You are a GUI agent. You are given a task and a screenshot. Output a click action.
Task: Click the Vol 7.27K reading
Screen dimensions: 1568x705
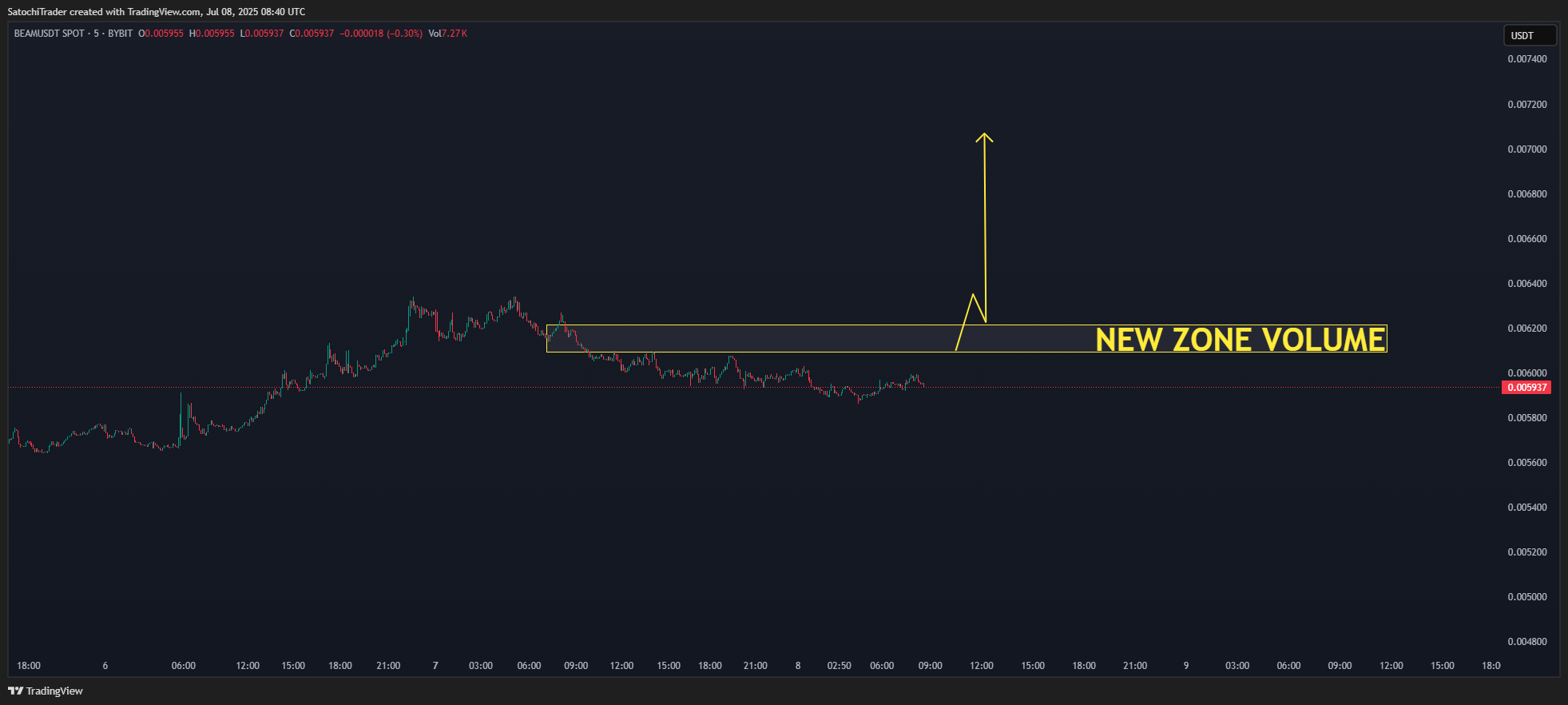448,34
